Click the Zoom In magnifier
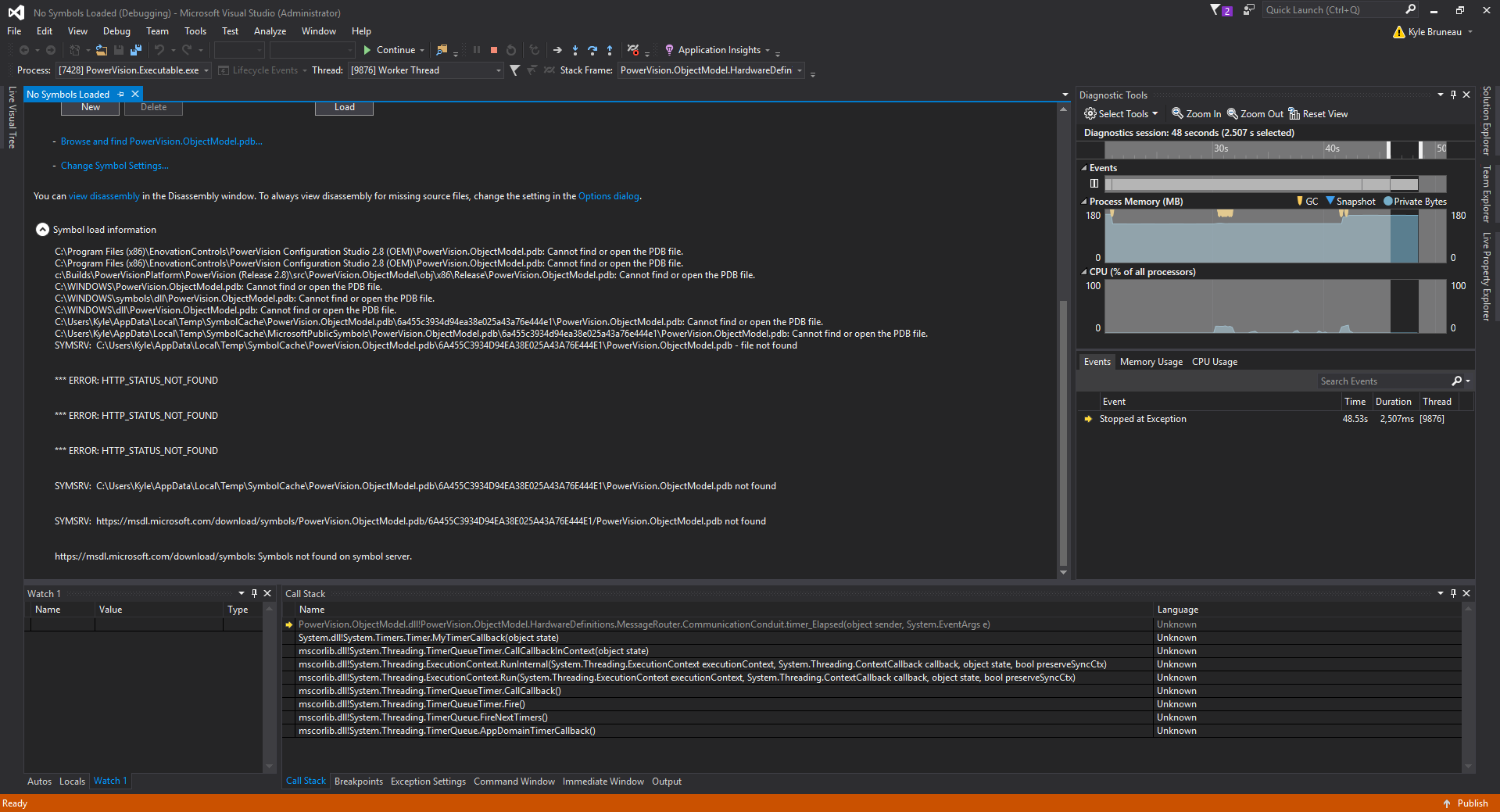Image resolution: width=1500 pixels, height=812 pixels. point(1177,113)
